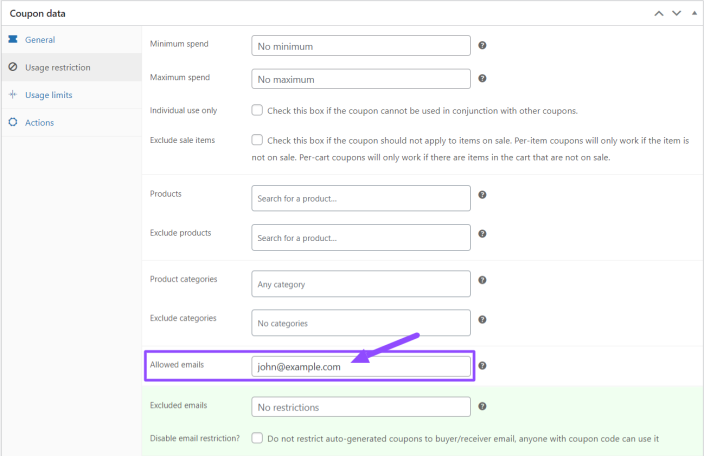
Task: Click the Allowed emails input field
Action: (361, 367)
